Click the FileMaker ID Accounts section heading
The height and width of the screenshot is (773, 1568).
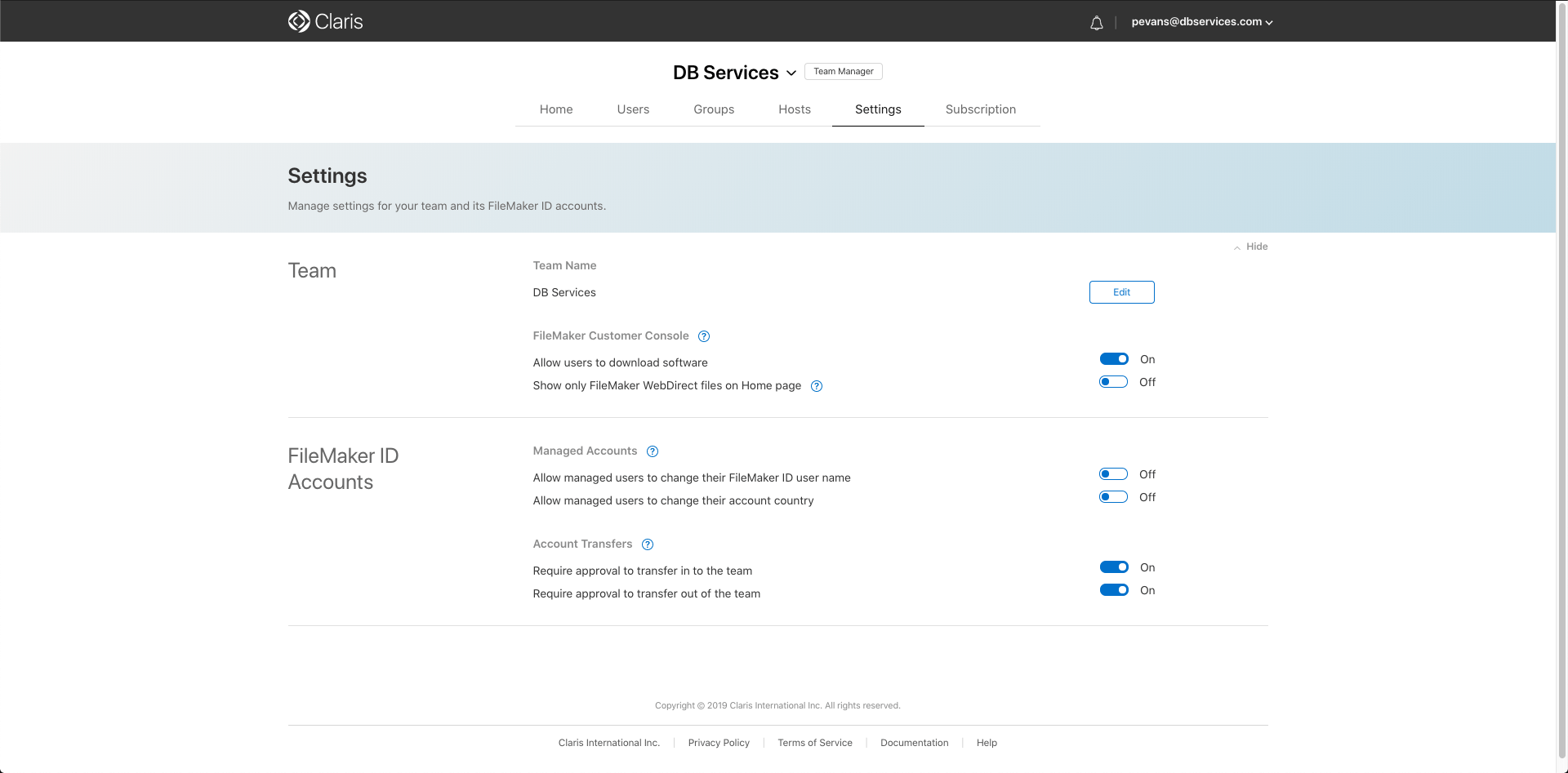(343, 469)
